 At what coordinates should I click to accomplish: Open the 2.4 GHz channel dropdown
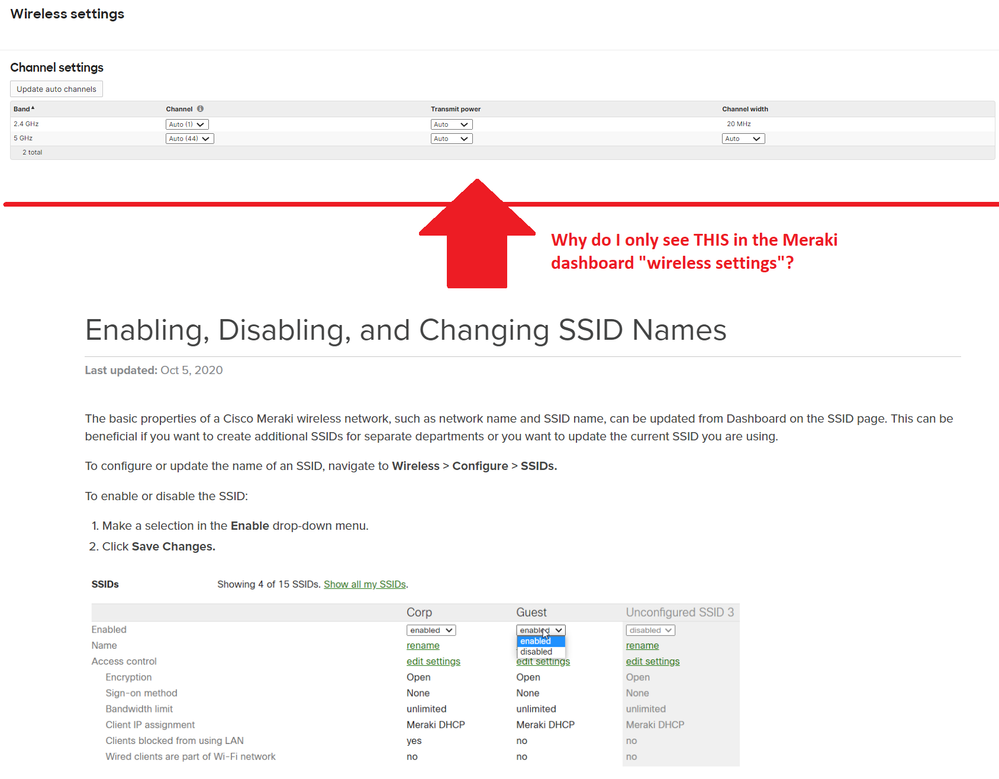click(189, 124)
